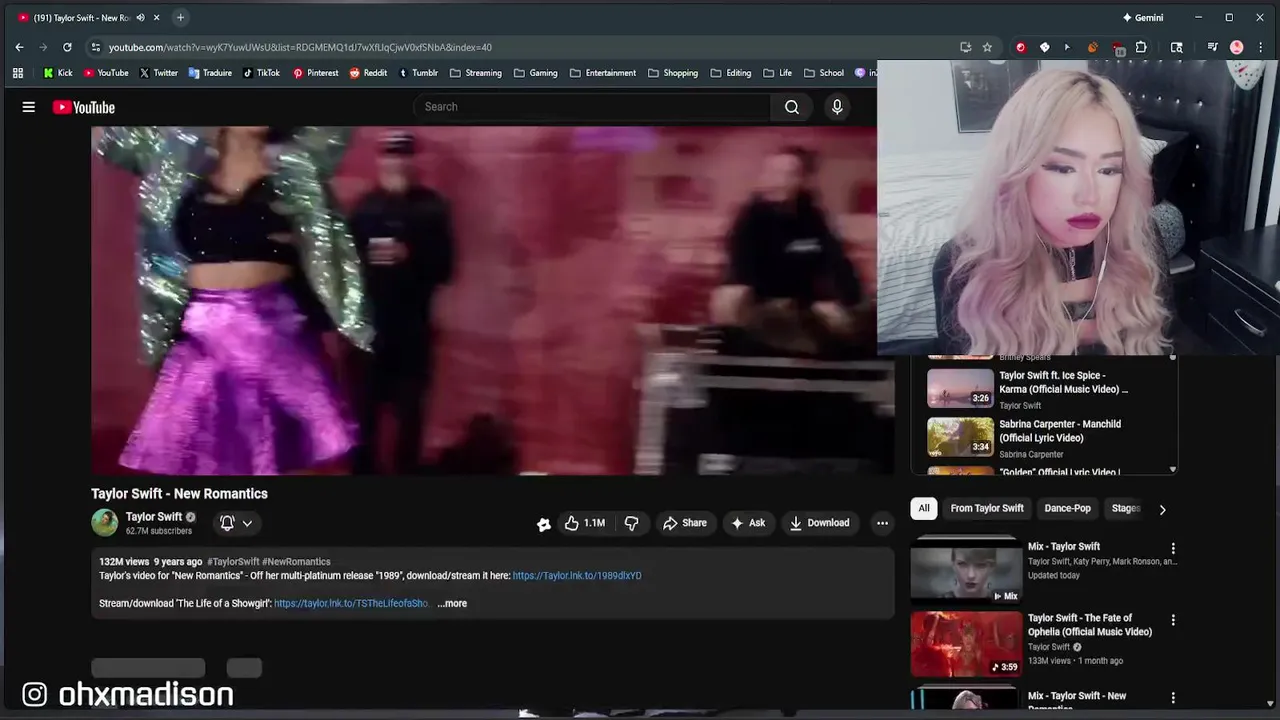Open Twitter bookmark
The image size is (1280, 720).
159,73
